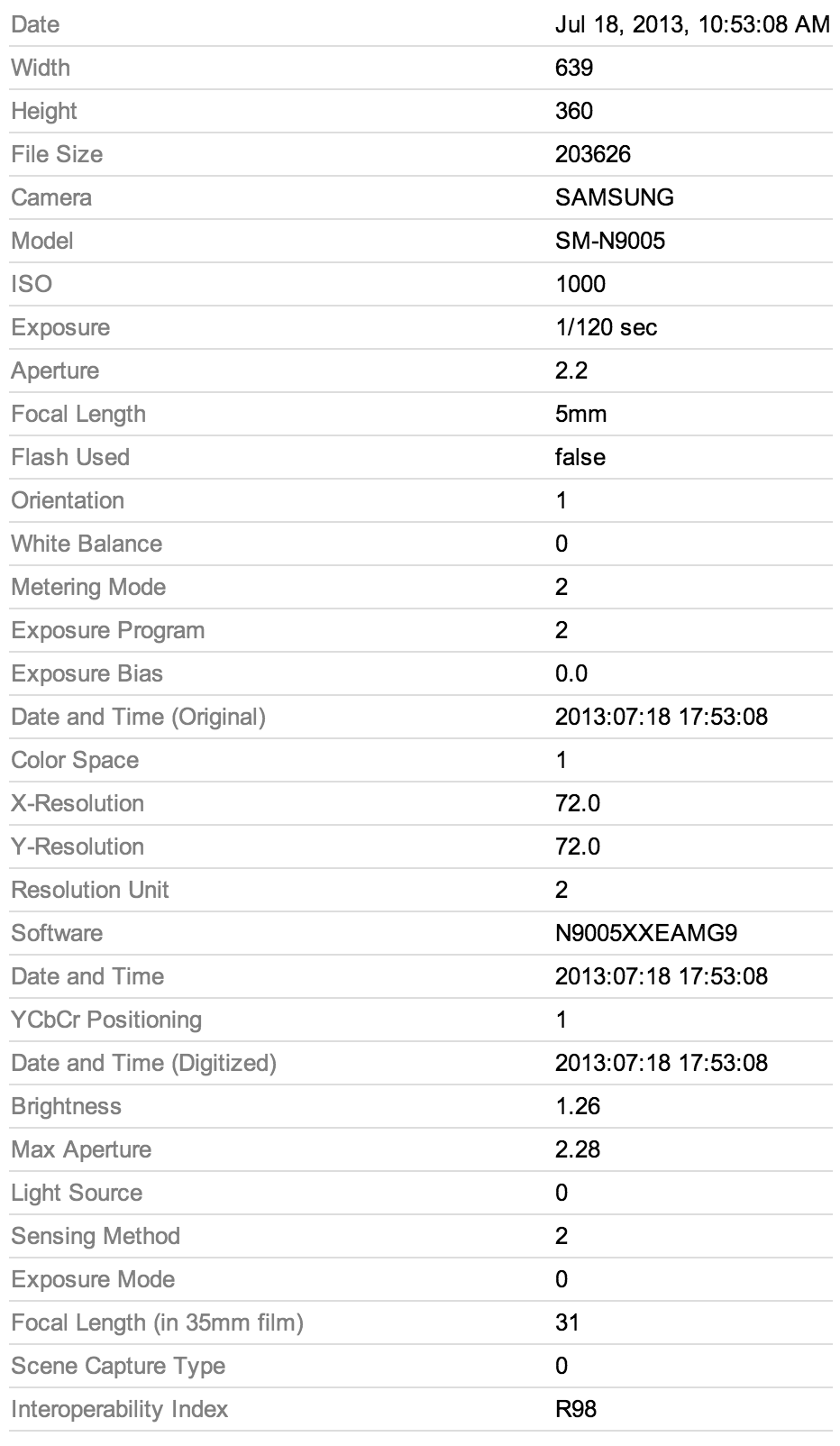Select the Max Aperture value 2.28
The height and width of the screenshot is (1446, 840).
pyautogui.click(x=578, y=1149)
